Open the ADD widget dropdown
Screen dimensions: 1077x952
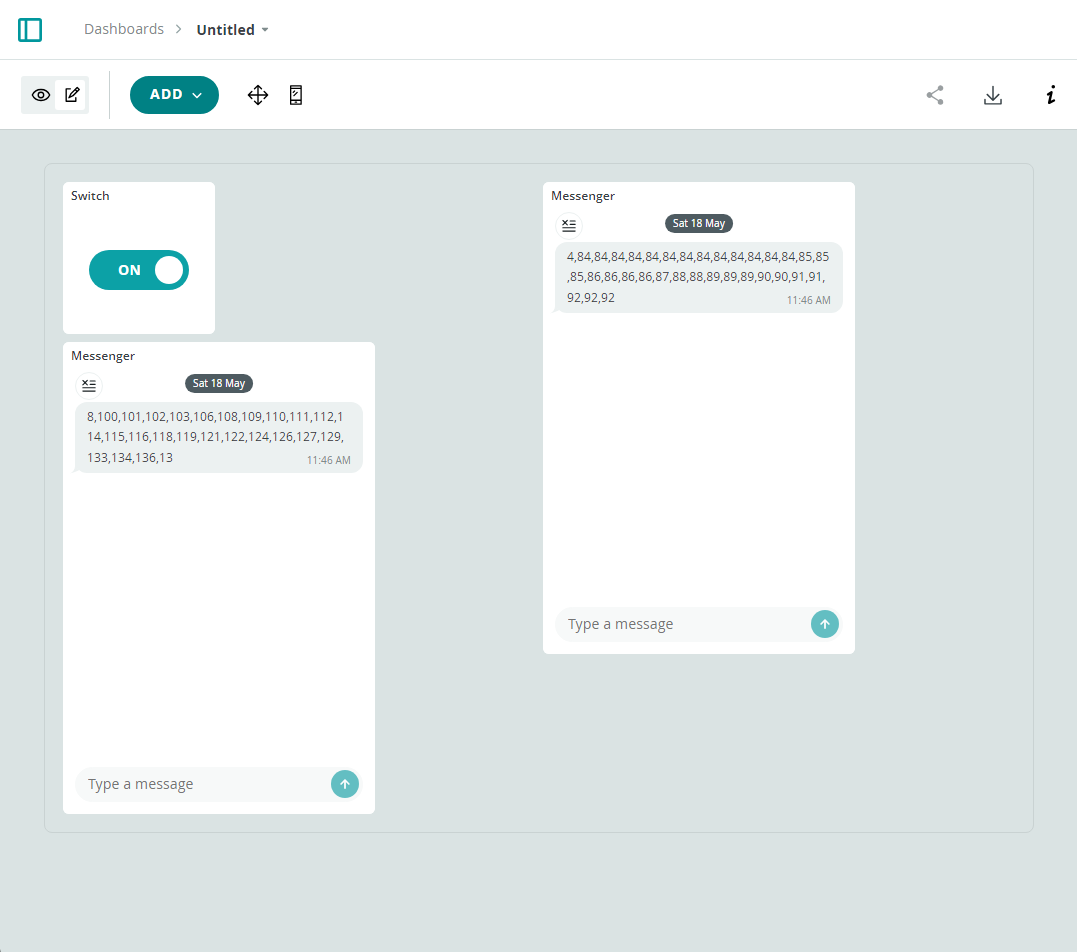[x=174, y=95]
